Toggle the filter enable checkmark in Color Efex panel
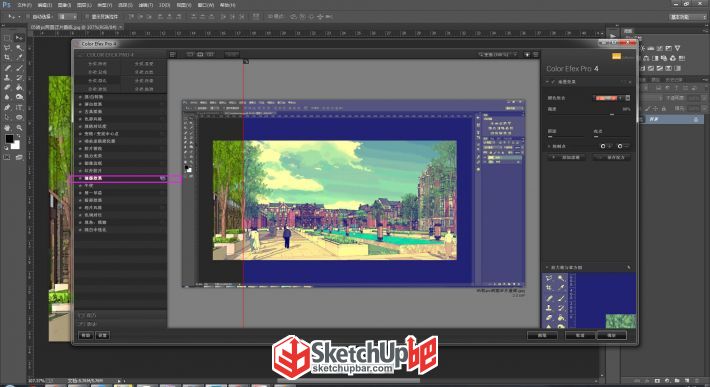 553,82
